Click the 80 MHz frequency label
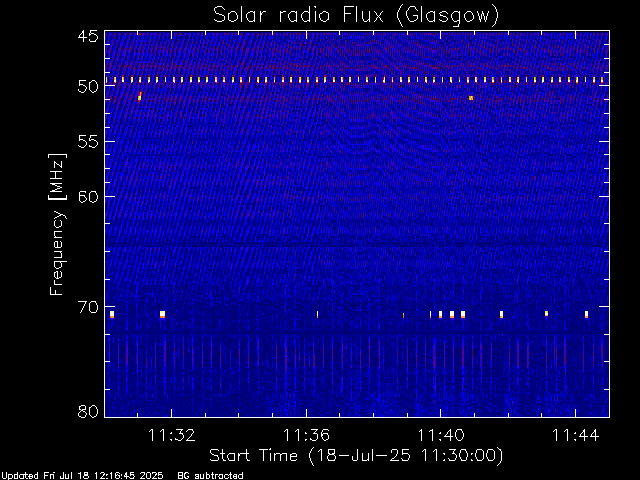Viewport: 640px width, 480px height. pyautogui.click(x=88, y=411)
